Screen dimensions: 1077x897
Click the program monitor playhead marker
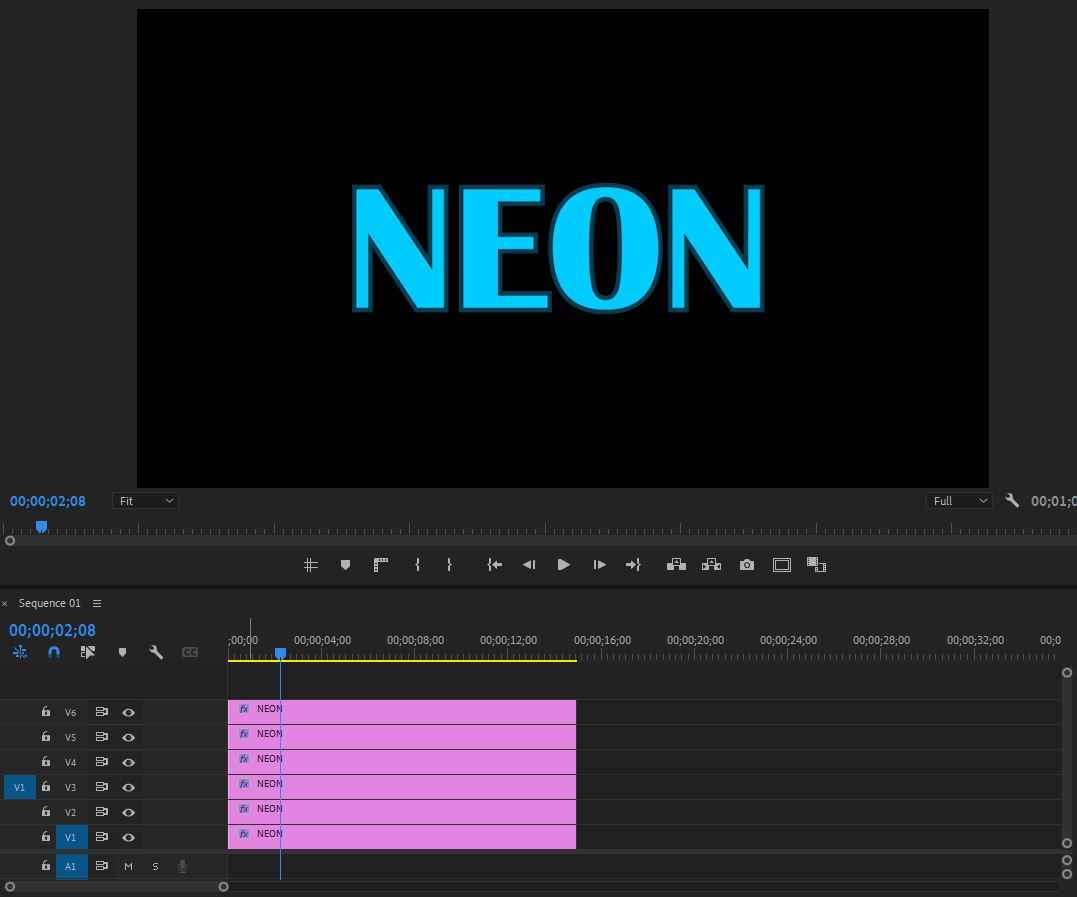pos(41,526)
